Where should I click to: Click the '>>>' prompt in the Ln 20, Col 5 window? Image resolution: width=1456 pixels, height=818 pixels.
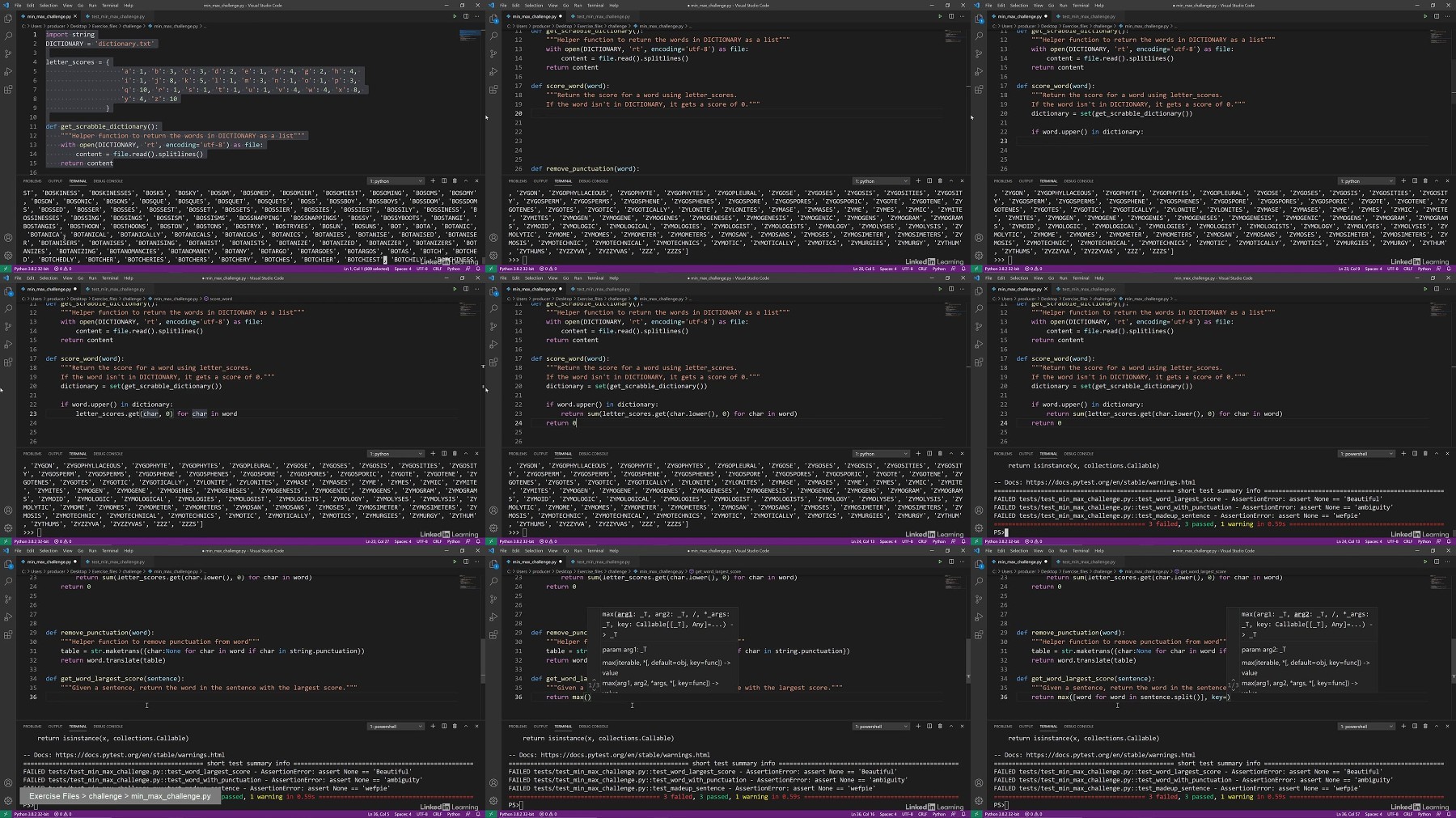click(514, 260)
